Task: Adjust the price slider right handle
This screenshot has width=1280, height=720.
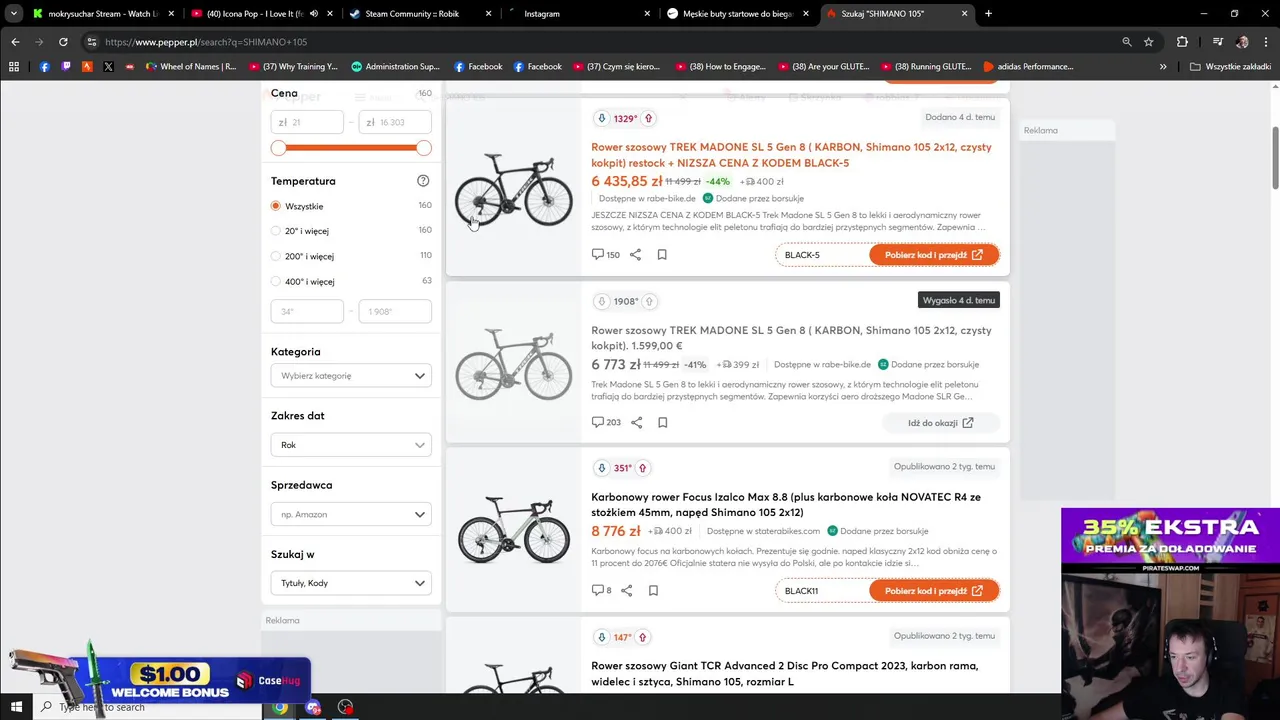Action: 424,148
